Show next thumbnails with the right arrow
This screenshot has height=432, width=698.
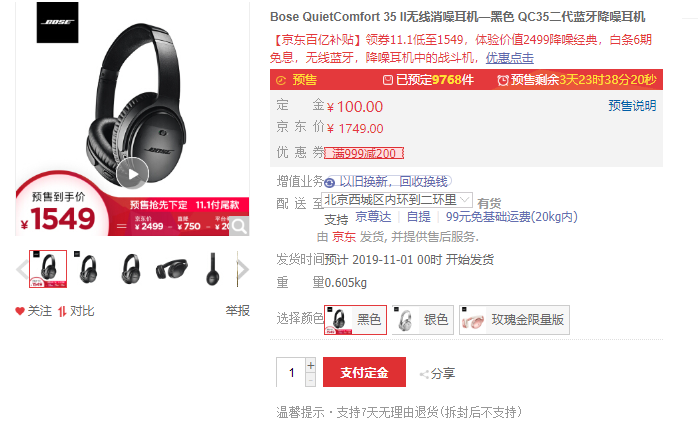[x=243, y=269]
